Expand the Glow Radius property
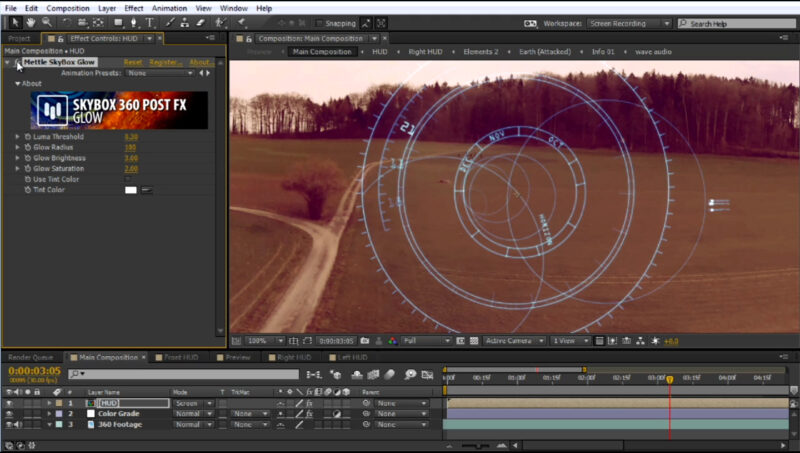 (17, 147)
